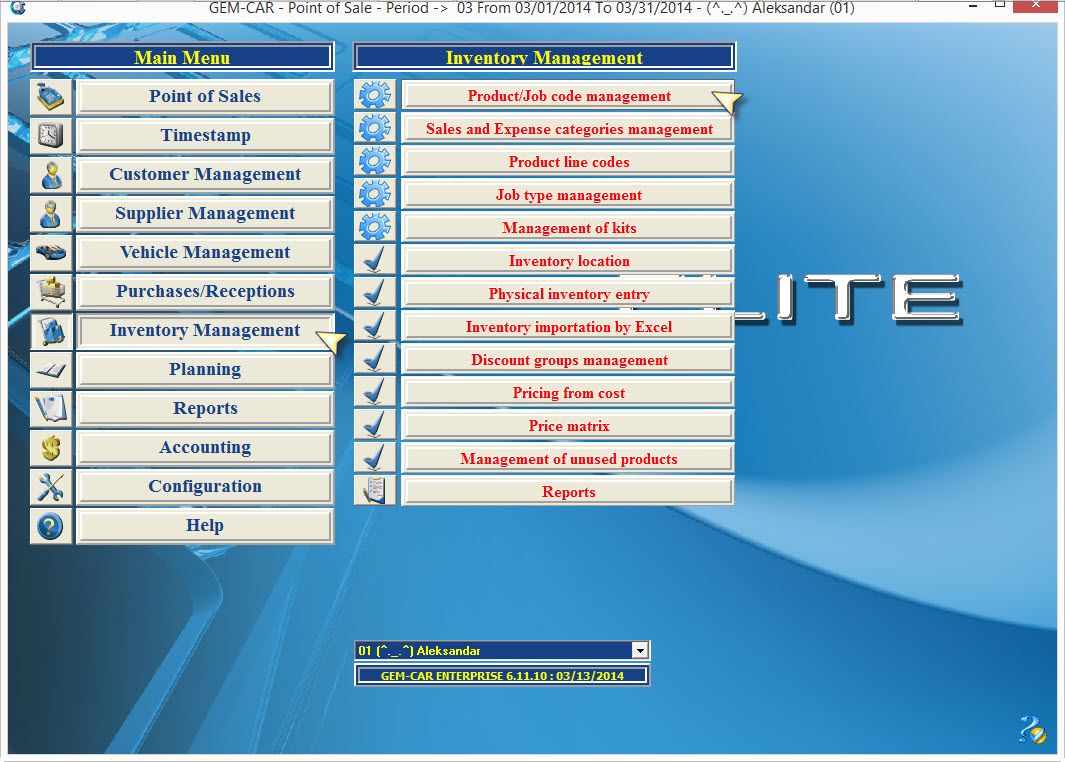Click the documents icon beside main menu Reports

click(51, 408)
